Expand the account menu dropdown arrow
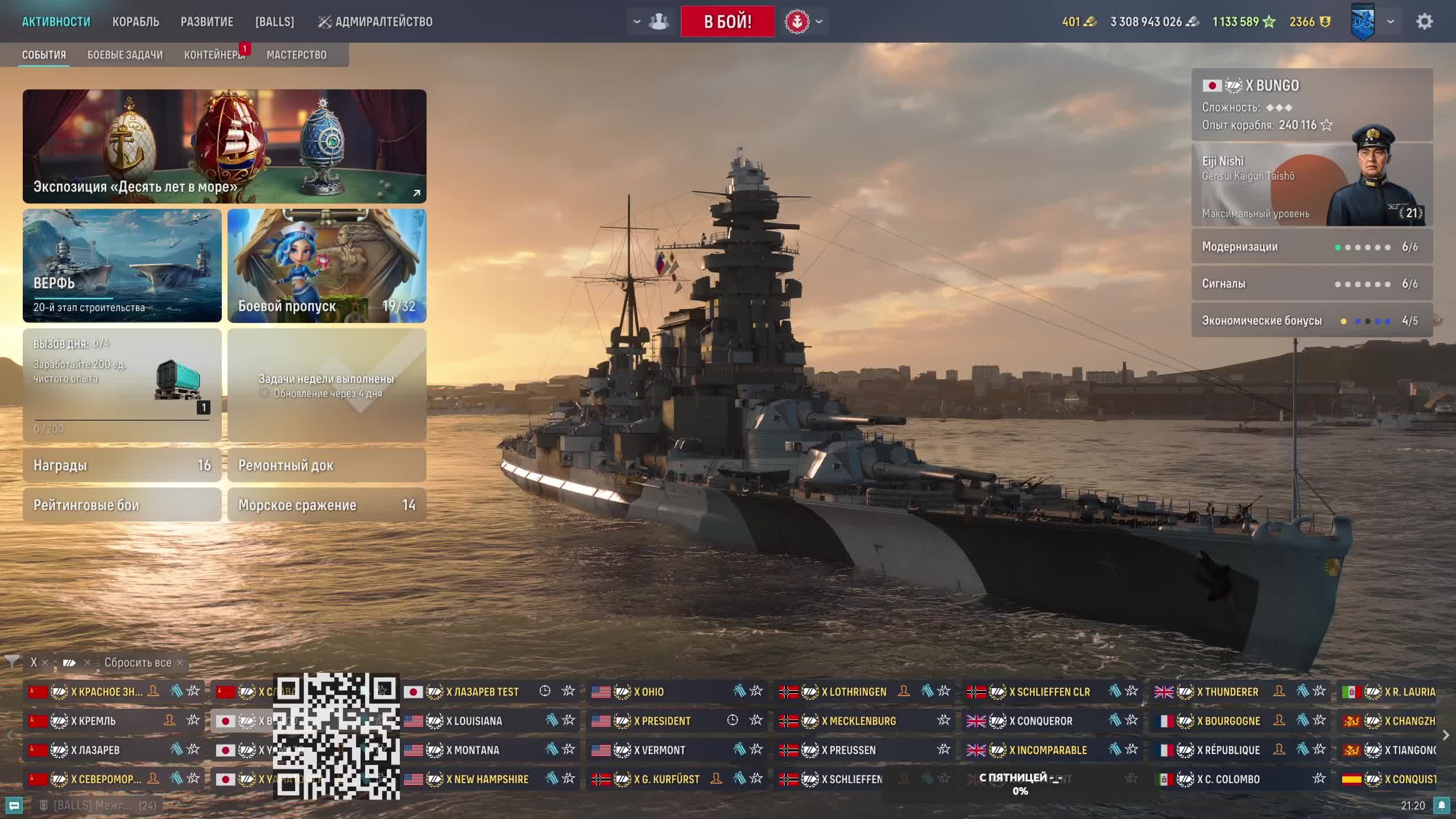1456x819 pixels. 1391,22
